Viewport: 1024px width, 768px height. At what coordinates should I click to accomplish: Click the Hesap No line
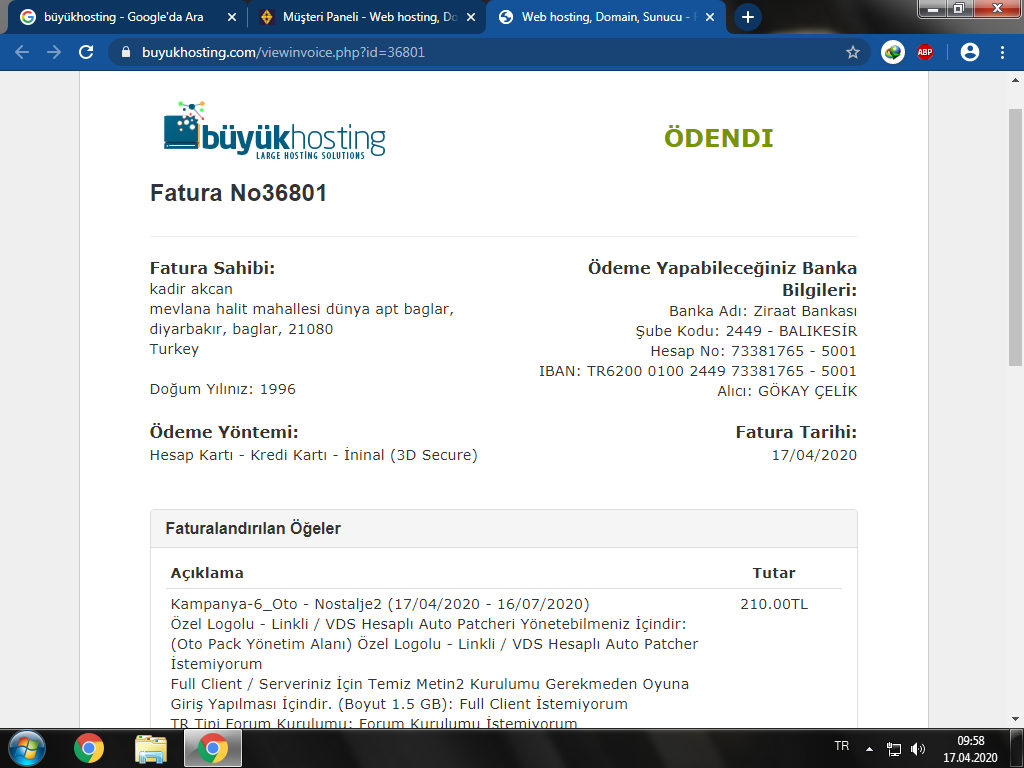(753, 351)
